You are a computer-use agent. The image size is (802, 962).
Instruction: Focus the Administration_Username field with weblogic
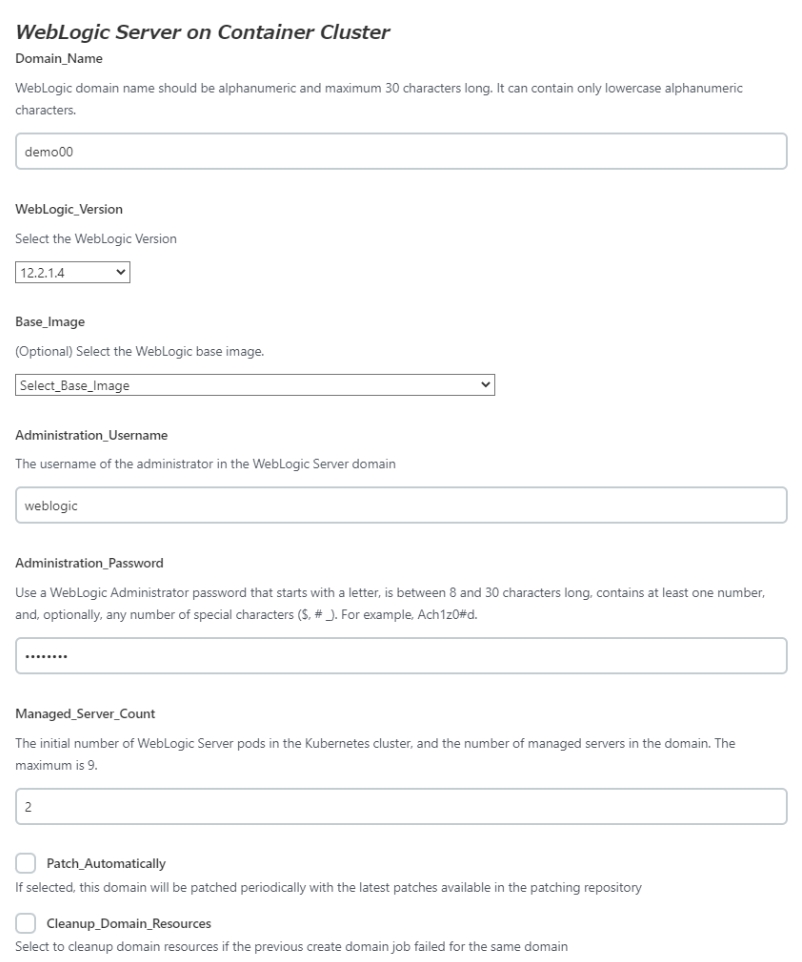click(x=401, y=505)
